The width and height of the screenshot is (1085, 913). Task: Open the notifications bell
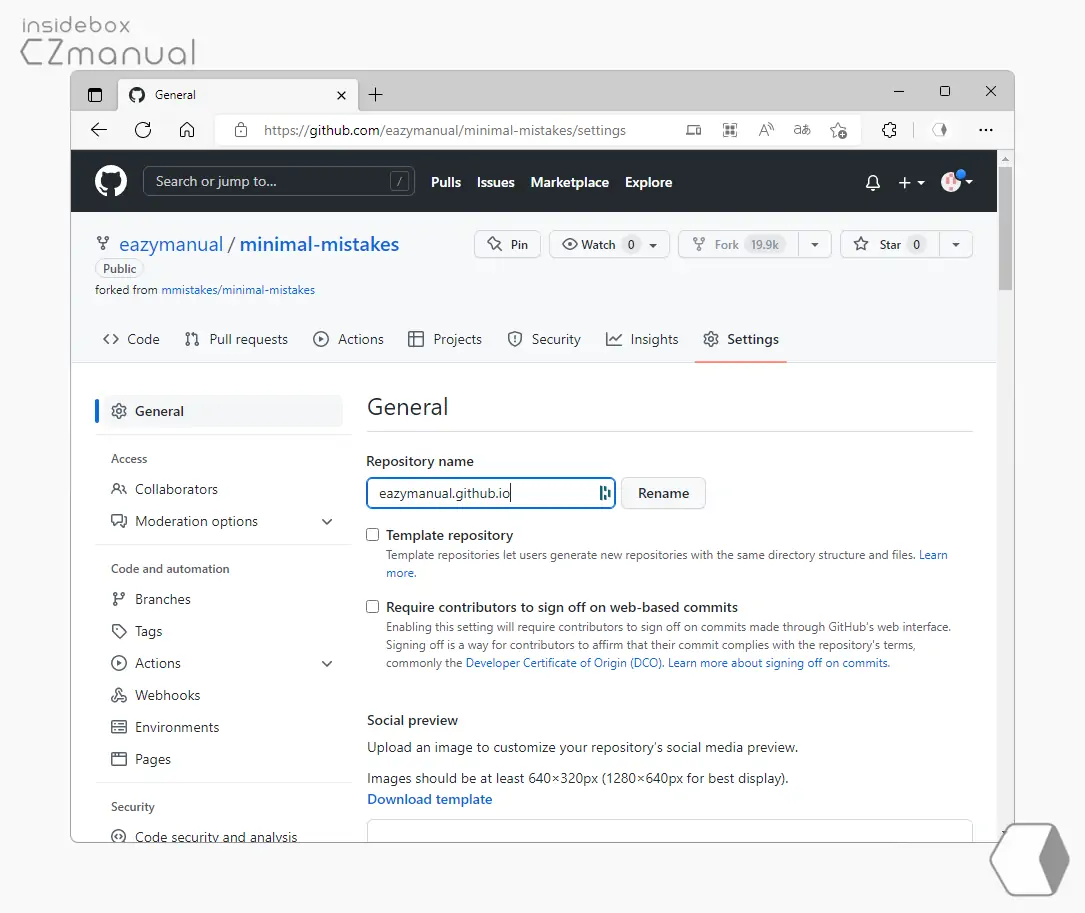(x=873, y=182)
